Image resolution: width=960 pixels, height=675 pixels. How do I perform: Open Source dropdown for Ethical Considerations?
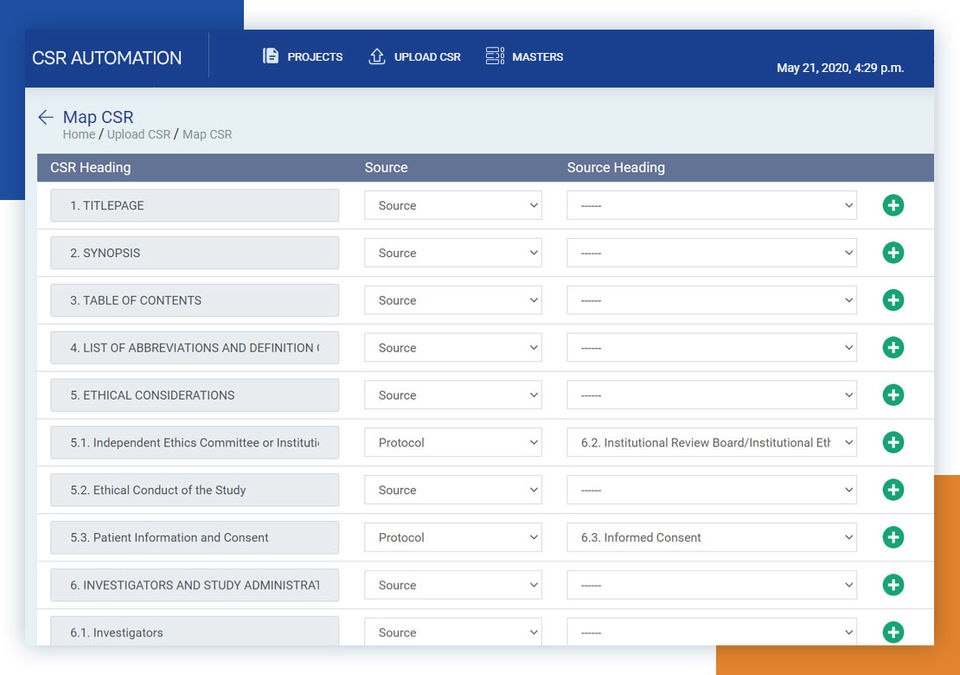coord(453,395)
